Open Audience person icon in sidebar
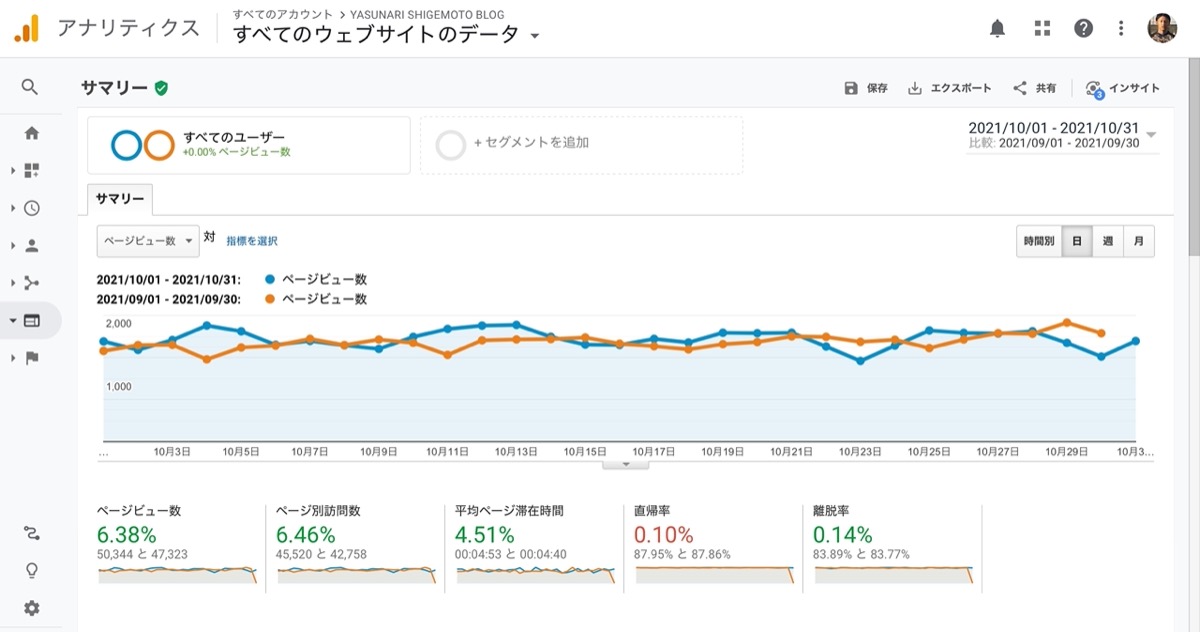The height and width of the screenshot is (632, 1200). coord(32,245)
